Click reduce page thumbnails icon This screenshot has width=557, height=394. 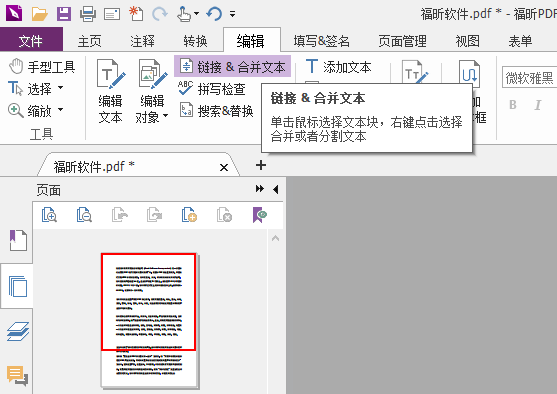point(84,215)
